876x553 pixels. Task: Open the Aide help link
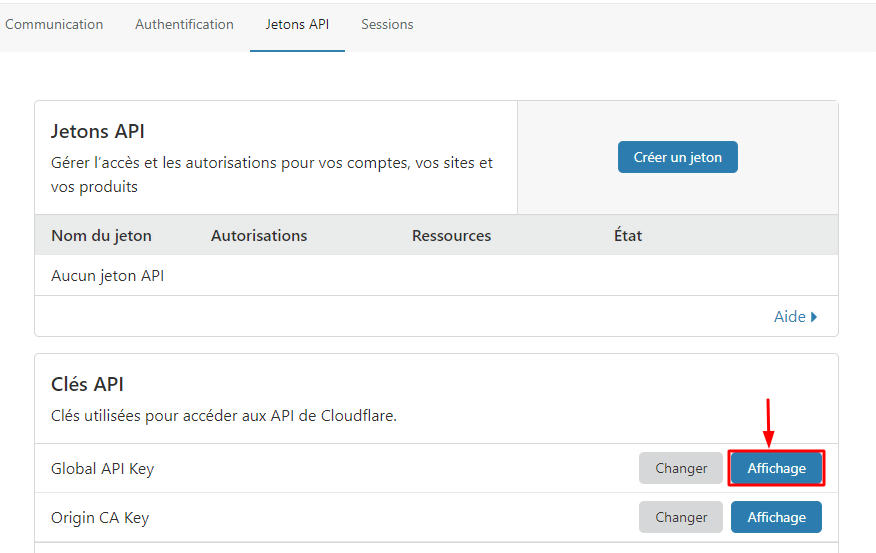pos(789,316)
